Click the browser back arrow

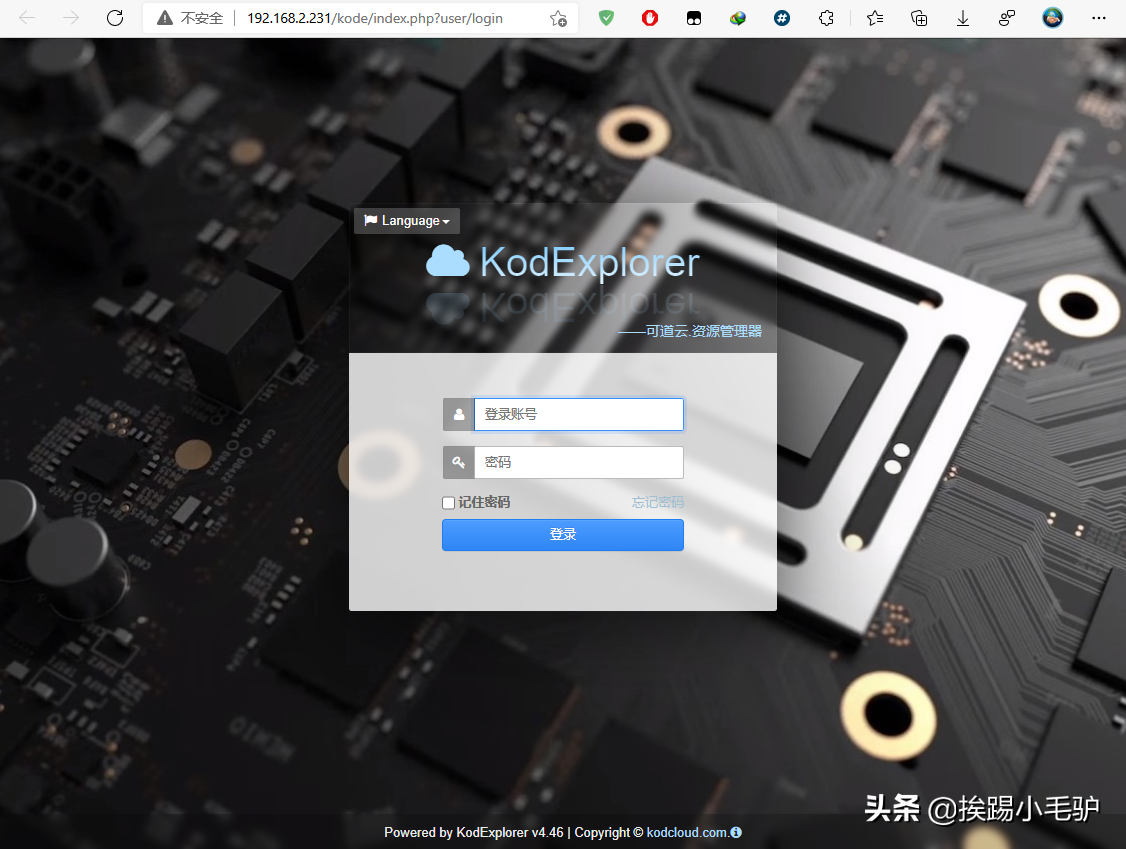coord(27,18)
